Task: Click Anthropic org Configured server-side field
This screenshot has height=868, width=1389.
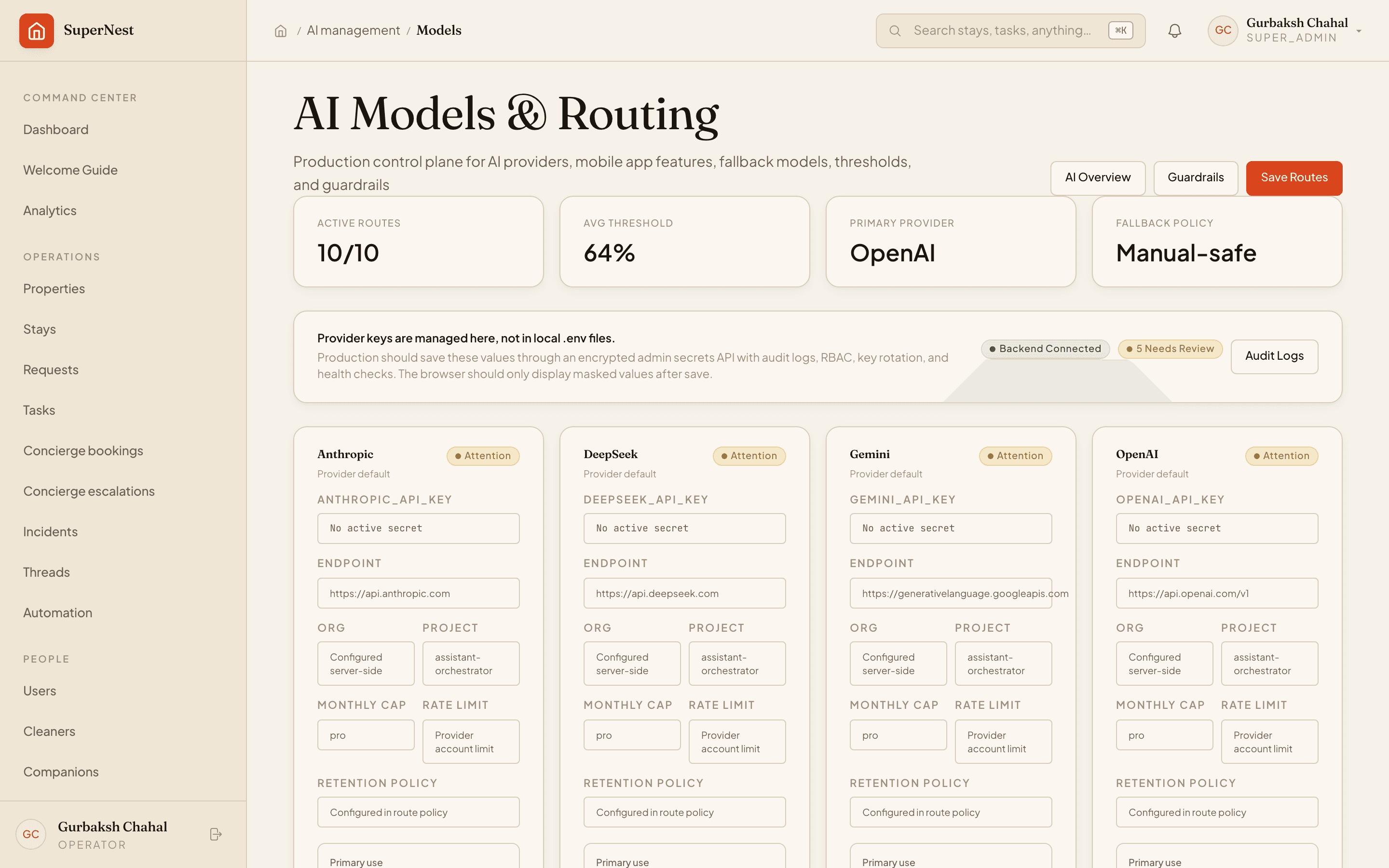Action: (x=366, y=664)
